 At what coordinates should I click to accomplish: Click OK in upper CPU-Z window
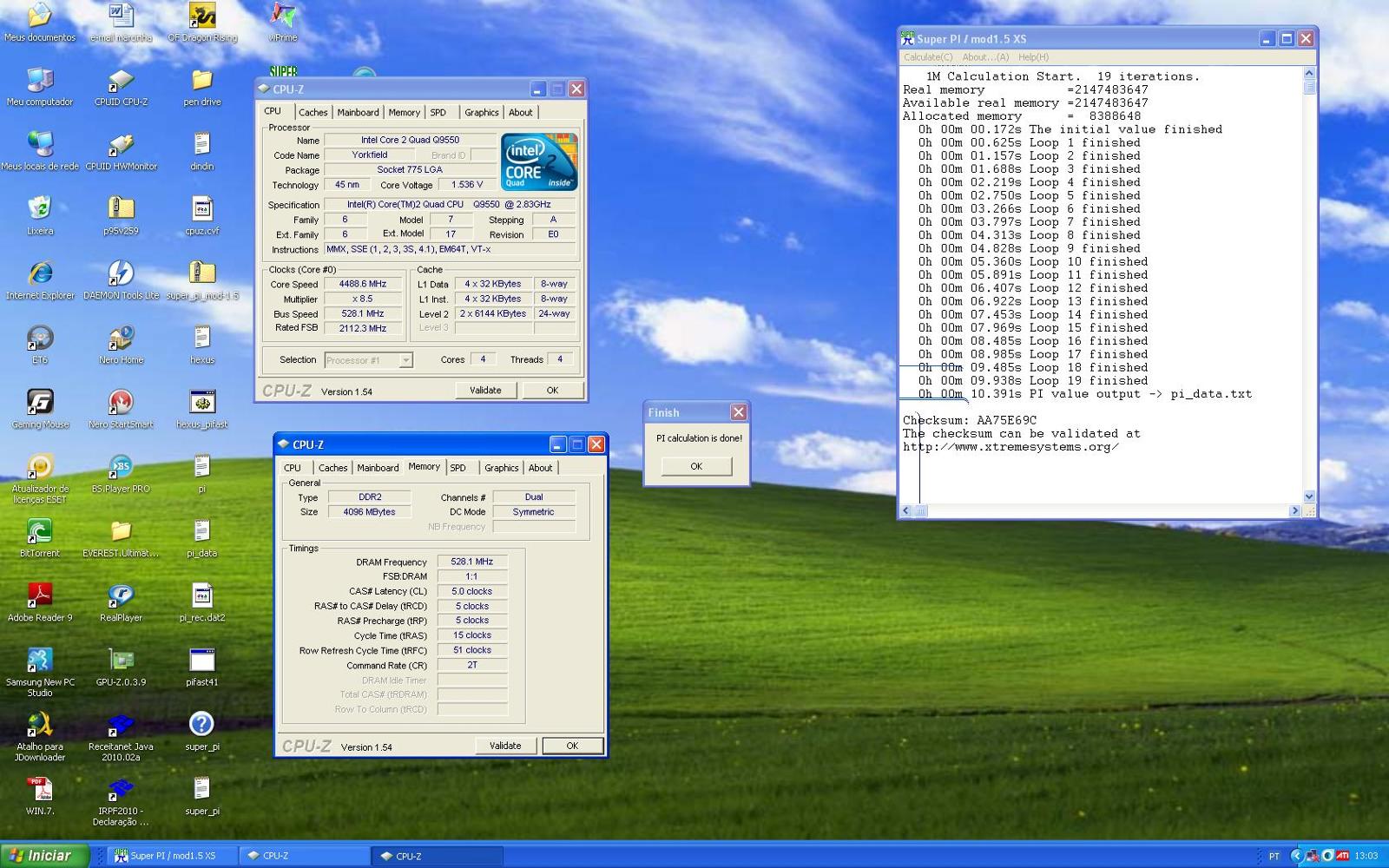coord(552,391)
